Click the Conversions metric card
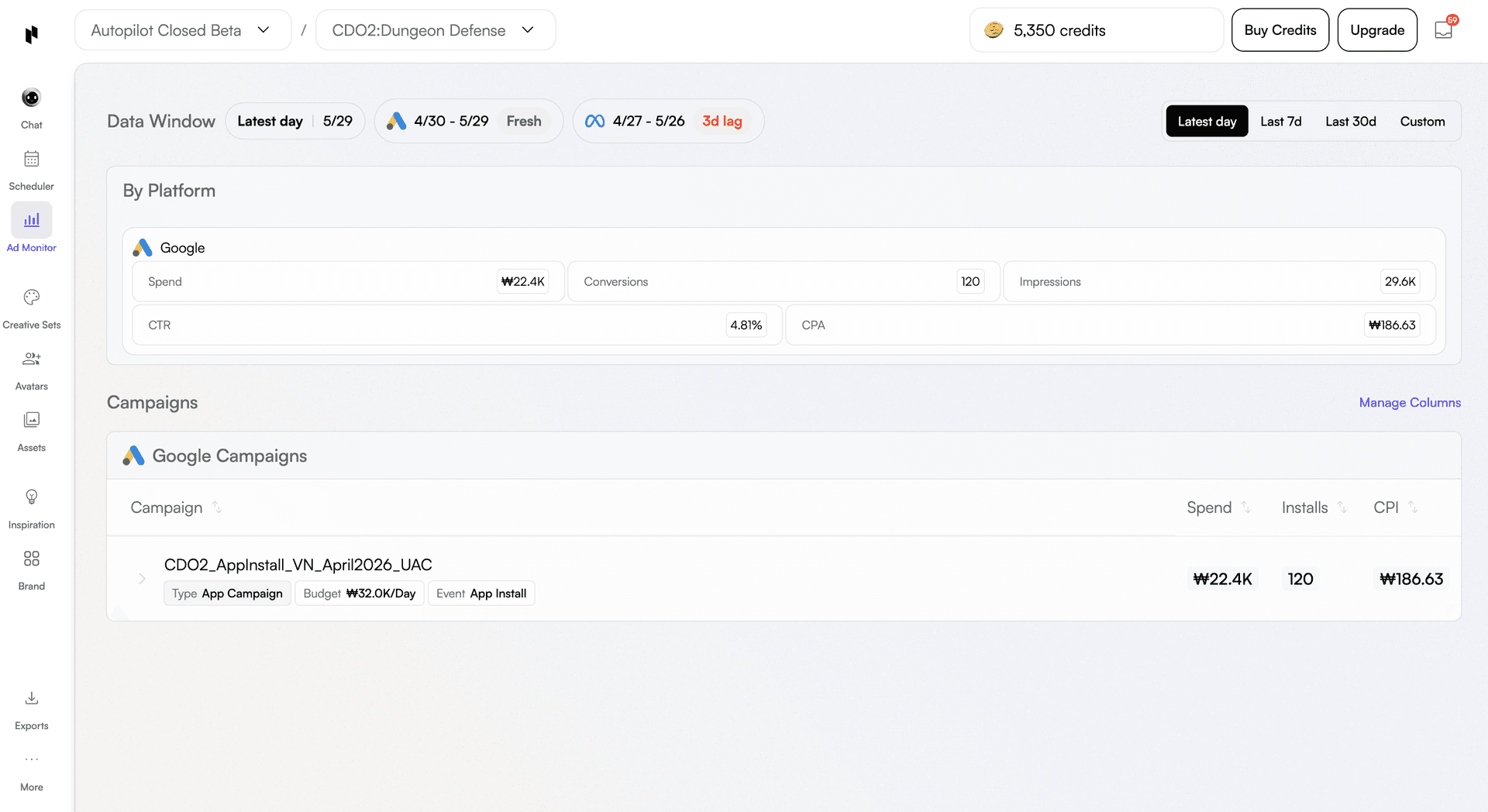Viewport: 1488px width, 812px height. (x=784, y=281)
